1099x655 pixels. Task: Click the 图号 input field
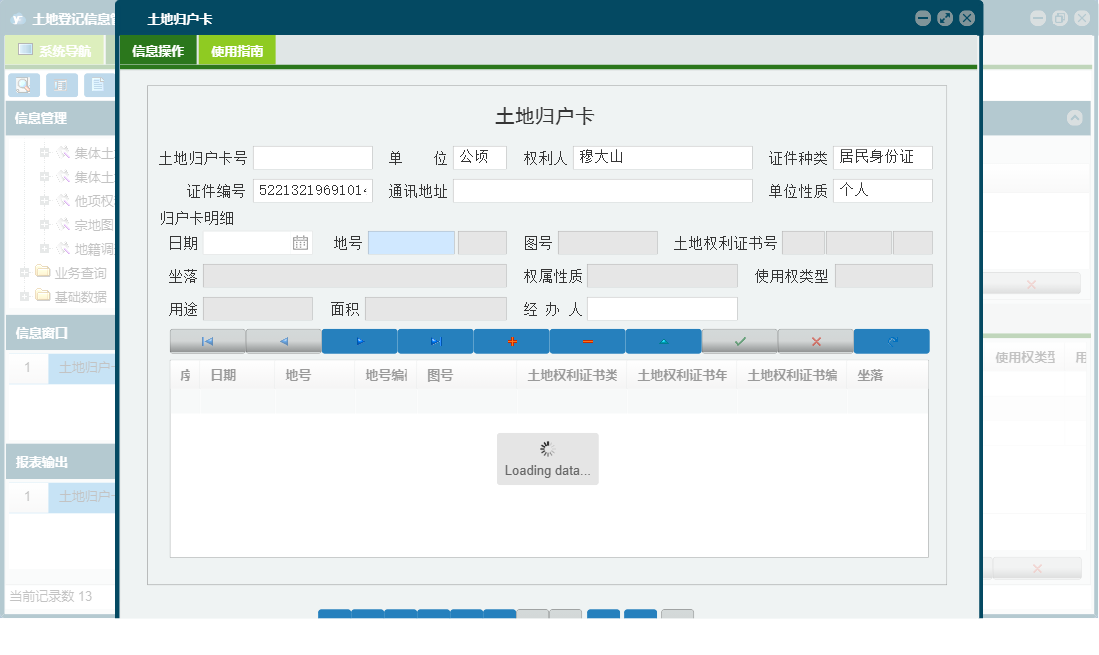608,243
